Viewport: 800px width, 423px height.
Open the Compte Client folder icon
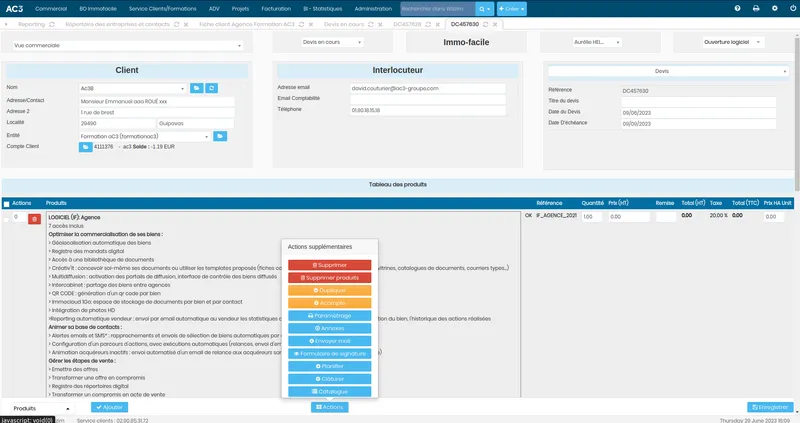click(x=85, y=147)
